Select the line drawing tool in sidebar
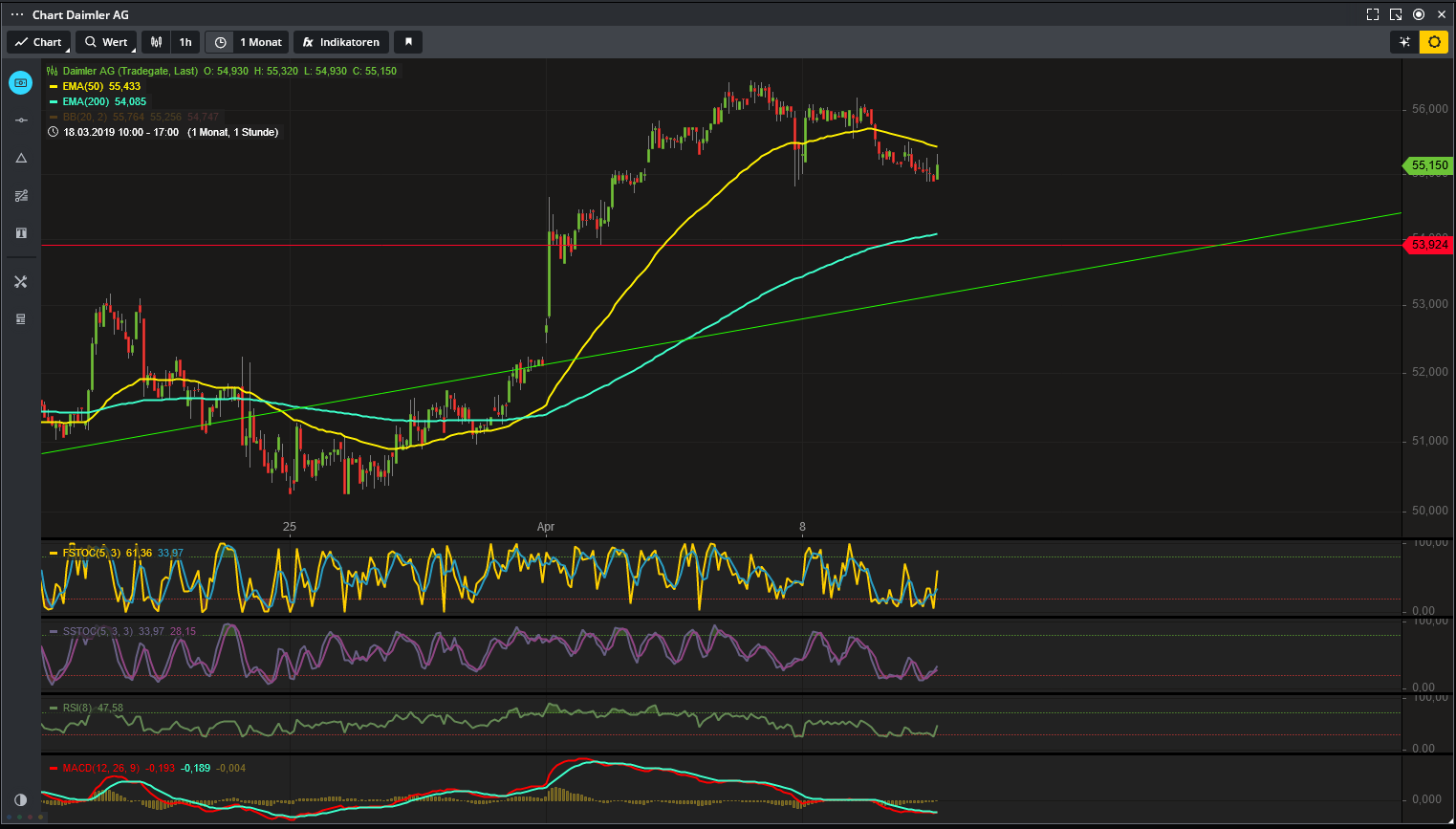Screen dimensions: 1456x829 coord(21,120)
